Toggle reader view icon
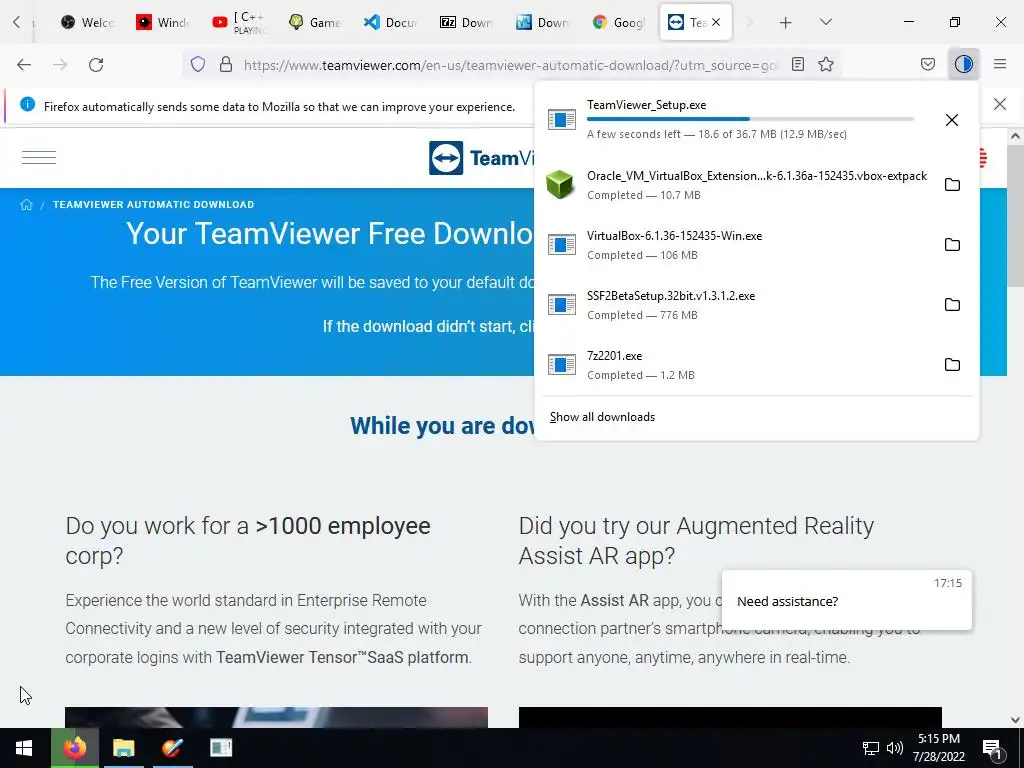This screenshot has width=1024, height=768. (797, 64)
